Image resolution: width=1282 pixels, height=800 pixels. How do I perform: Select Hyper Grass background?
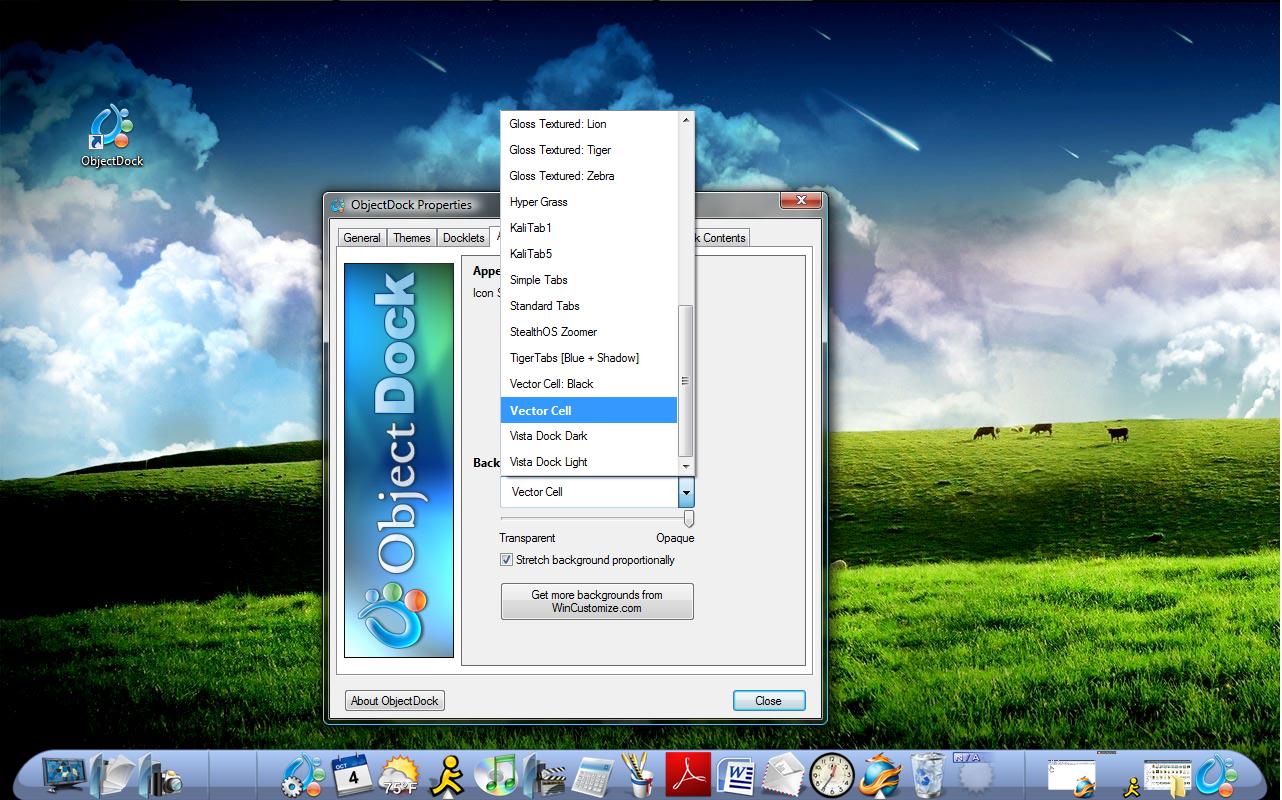(589, 202)
